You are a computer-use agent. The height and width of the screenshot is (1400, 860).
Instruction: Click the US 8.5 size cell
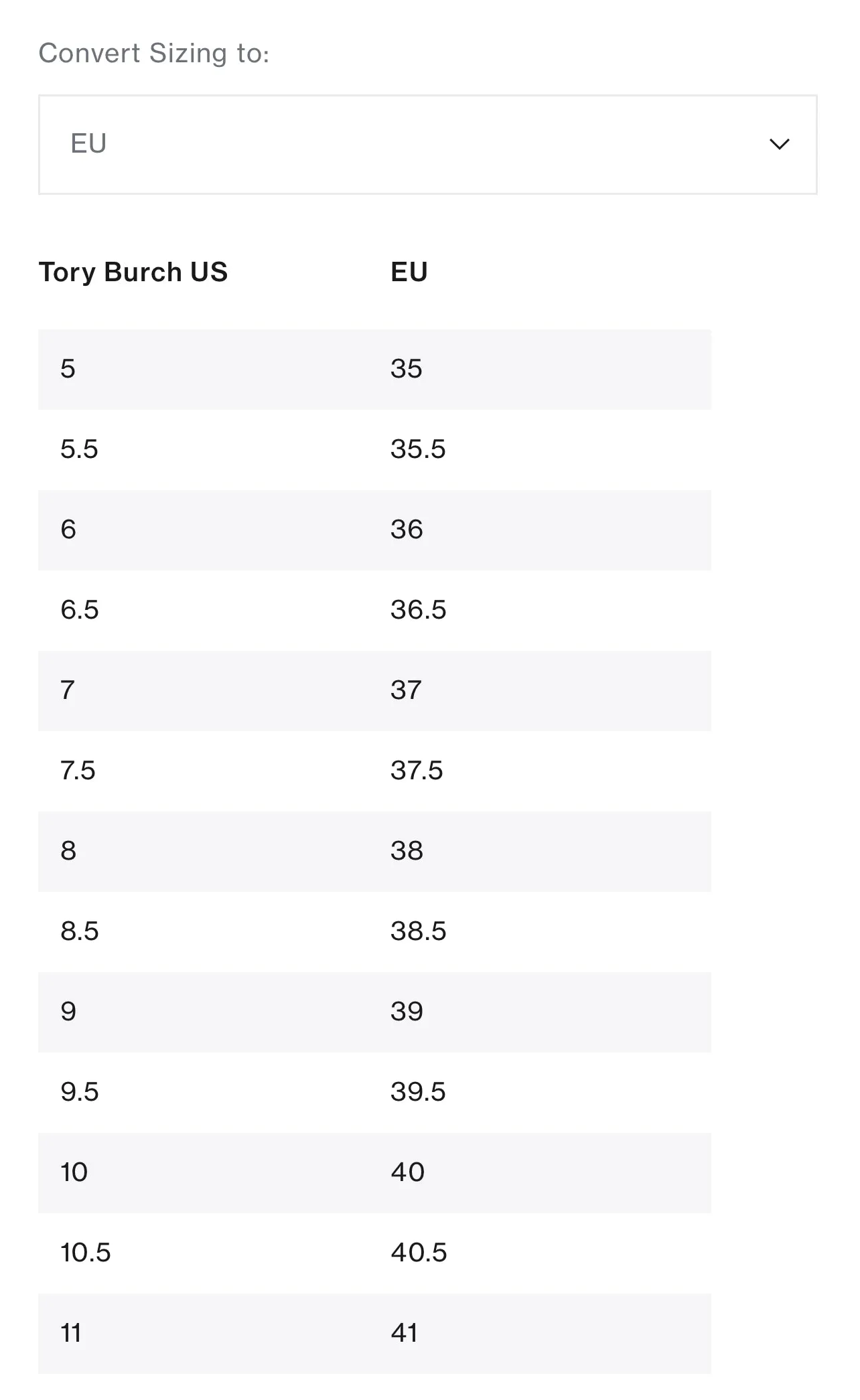80,931
